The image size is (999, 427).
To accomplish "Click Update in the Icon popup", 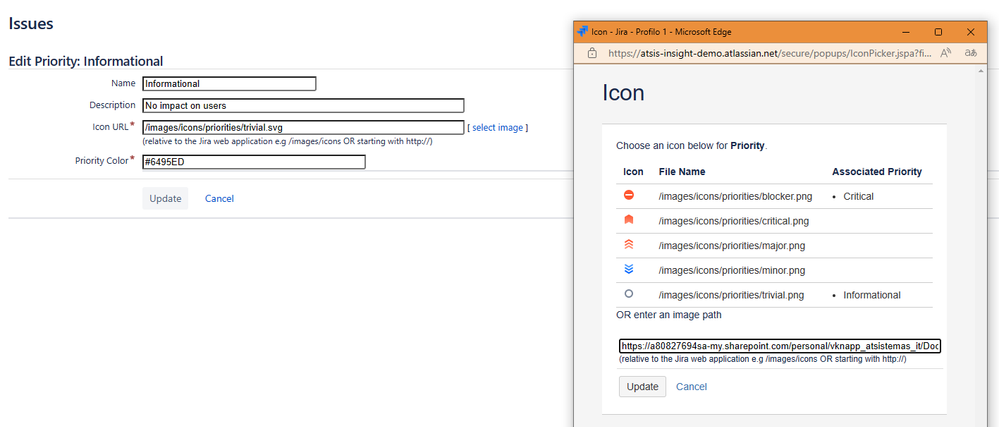I will pyautogui.click(x=642, y=386).
